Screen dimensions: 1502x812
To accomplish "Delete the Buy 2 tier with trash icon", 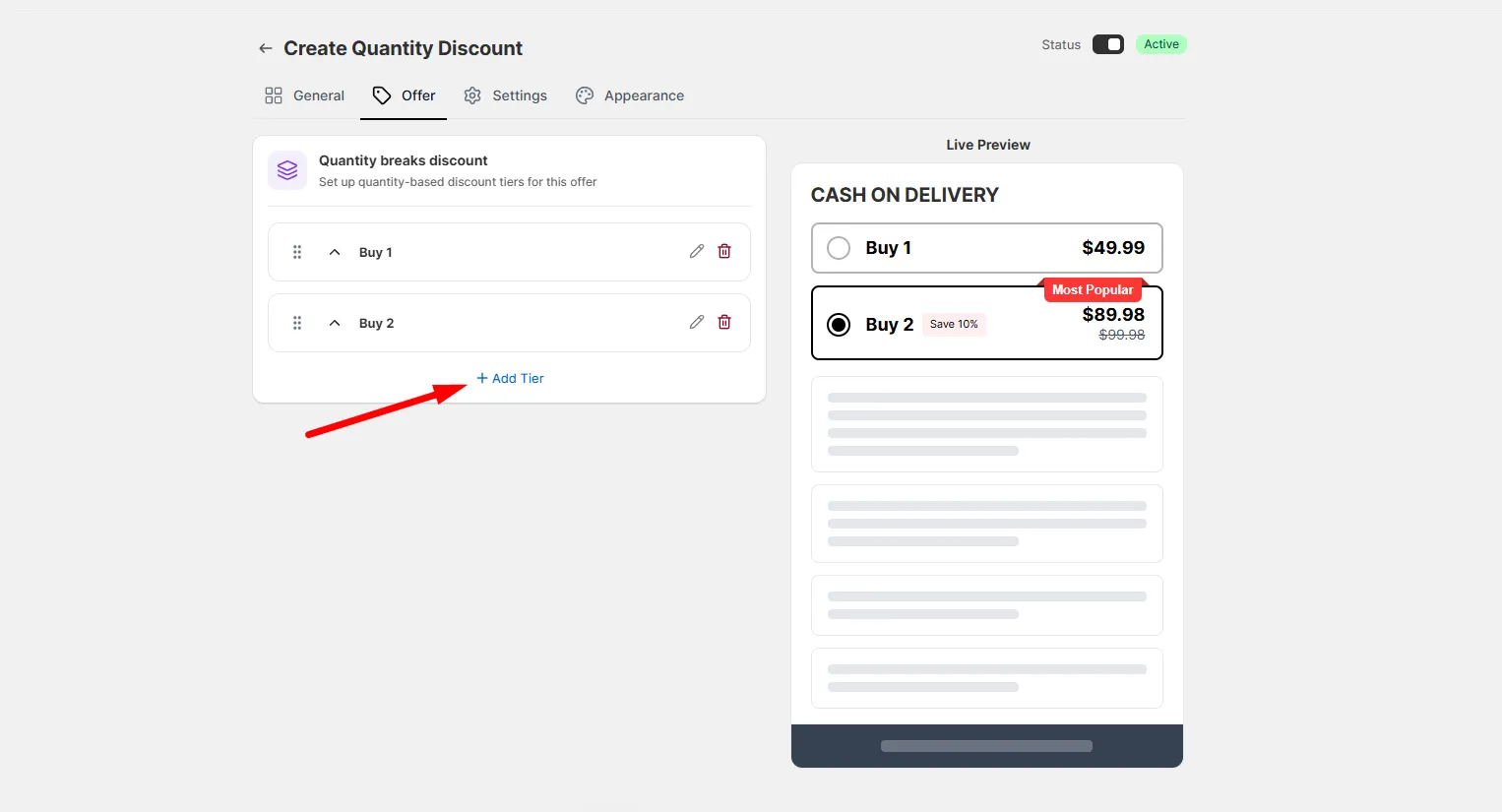I will (724, 322).
